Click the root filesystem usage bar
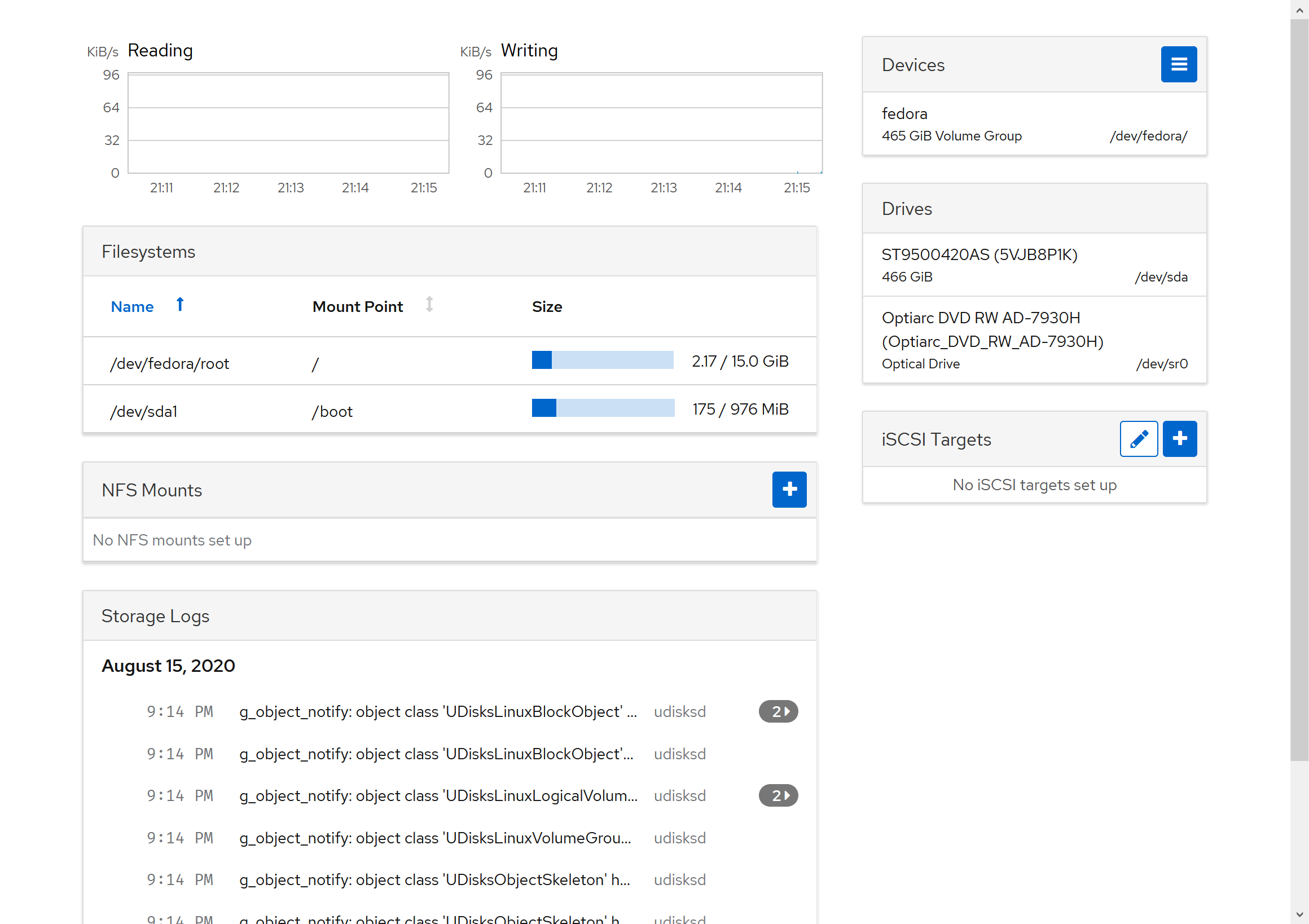The height and width of the screenshot is (924, 1309). [x=602, y=360]
